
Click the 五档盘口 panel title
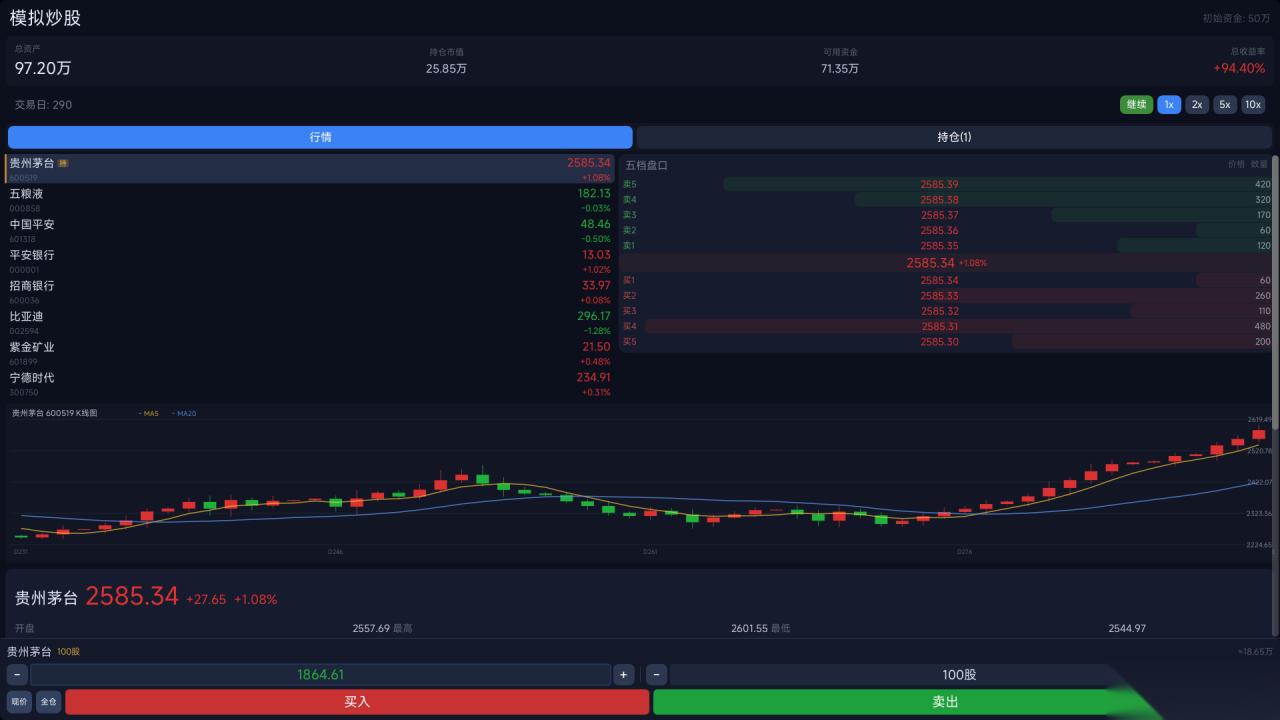(x=646, y=165)
